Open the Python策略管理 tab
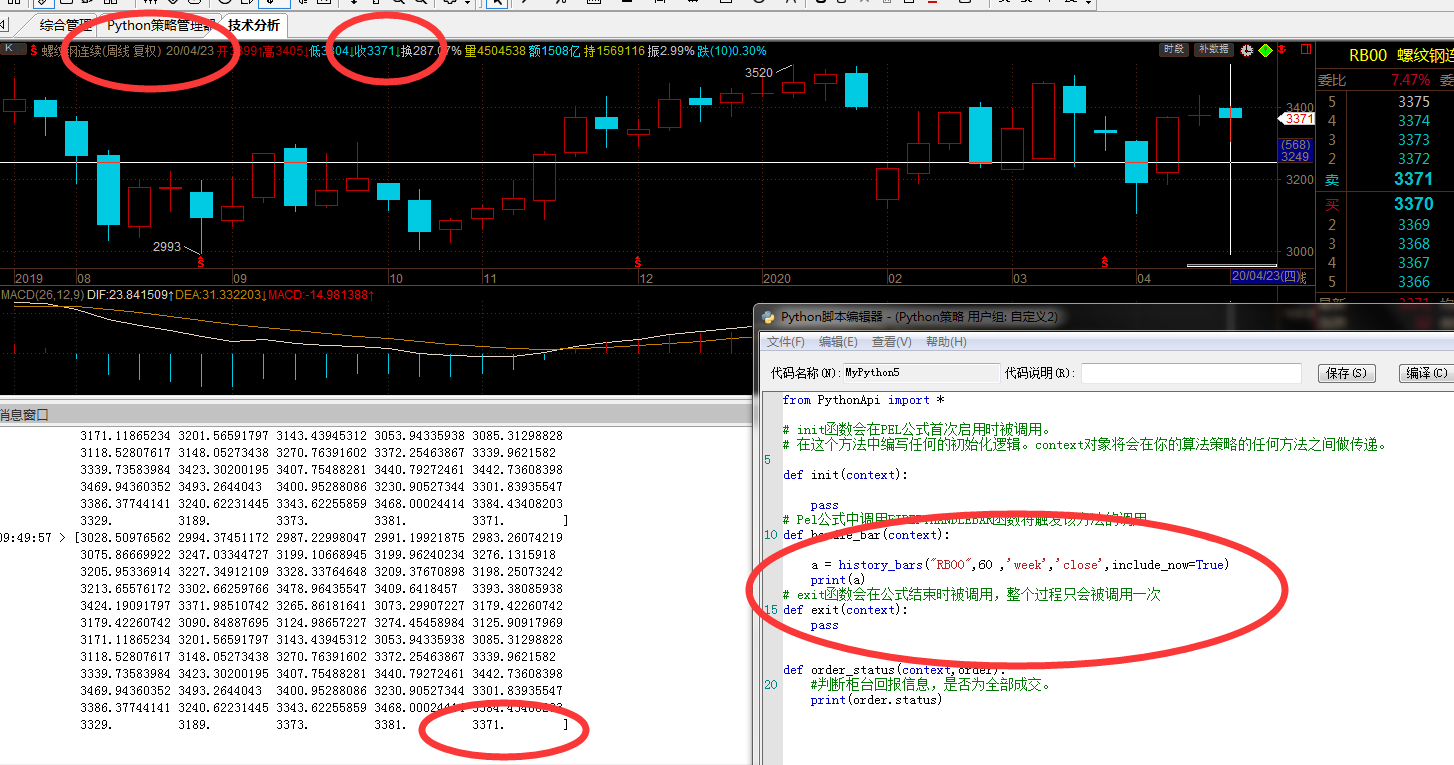 [160, 25]
